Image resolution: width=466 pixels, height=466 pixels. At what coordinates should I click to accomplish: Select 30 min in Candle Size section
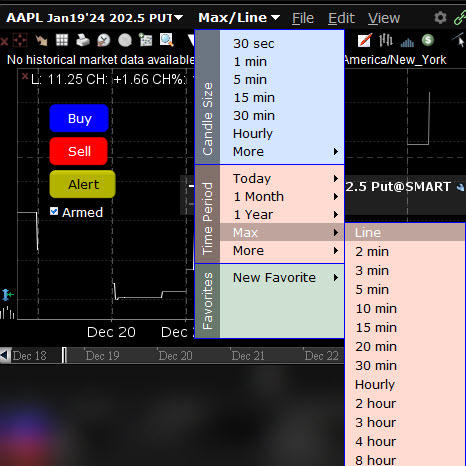pyautogui.click(x=282, y=116)
